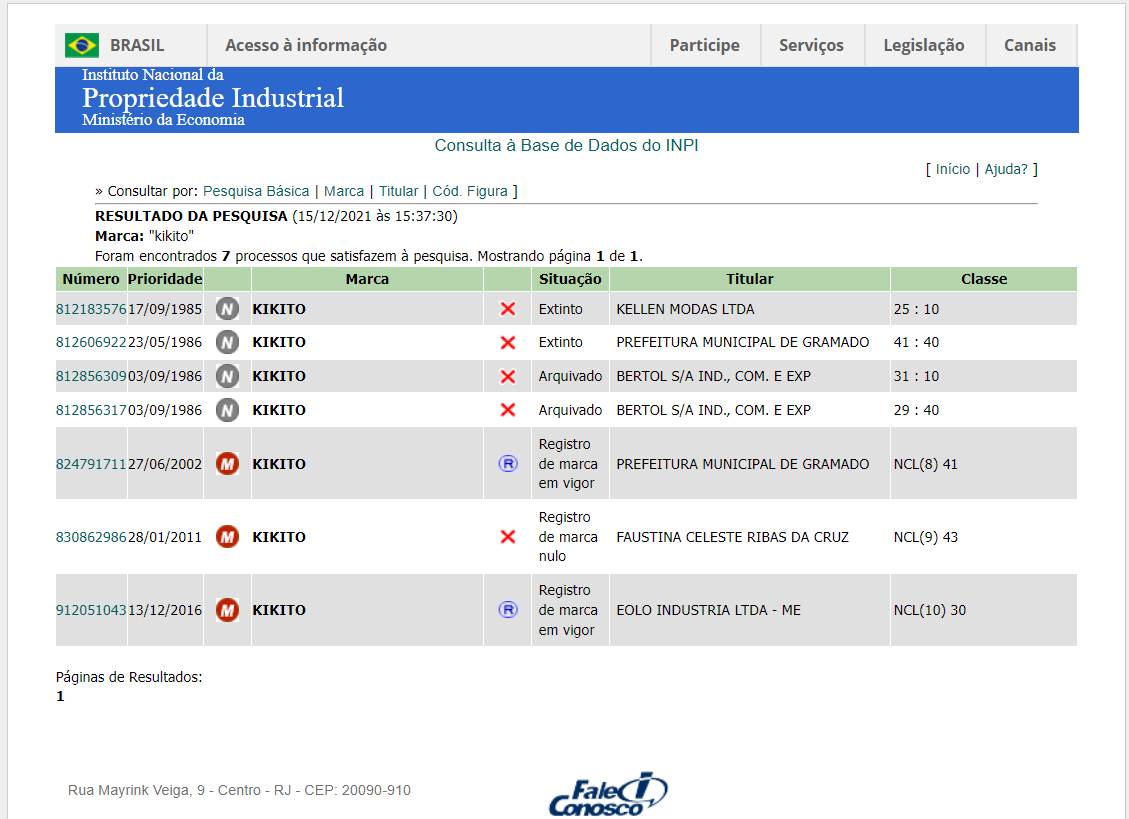Go to Início link
Viewport: 1129px width, 819px height.
[953, 169]
